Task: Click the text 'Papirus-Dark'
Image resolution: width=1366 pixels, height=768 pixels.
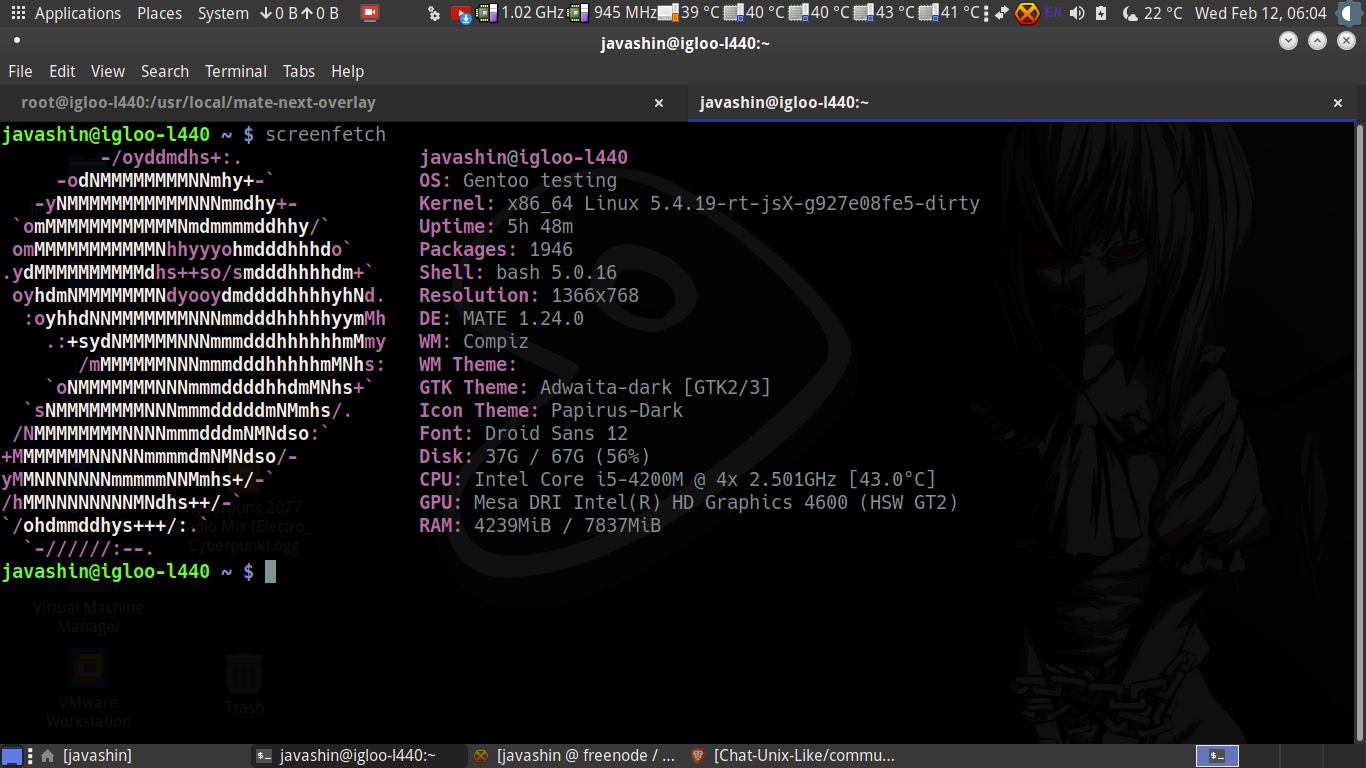Action: pyautogui.click(x=617, y=410)
